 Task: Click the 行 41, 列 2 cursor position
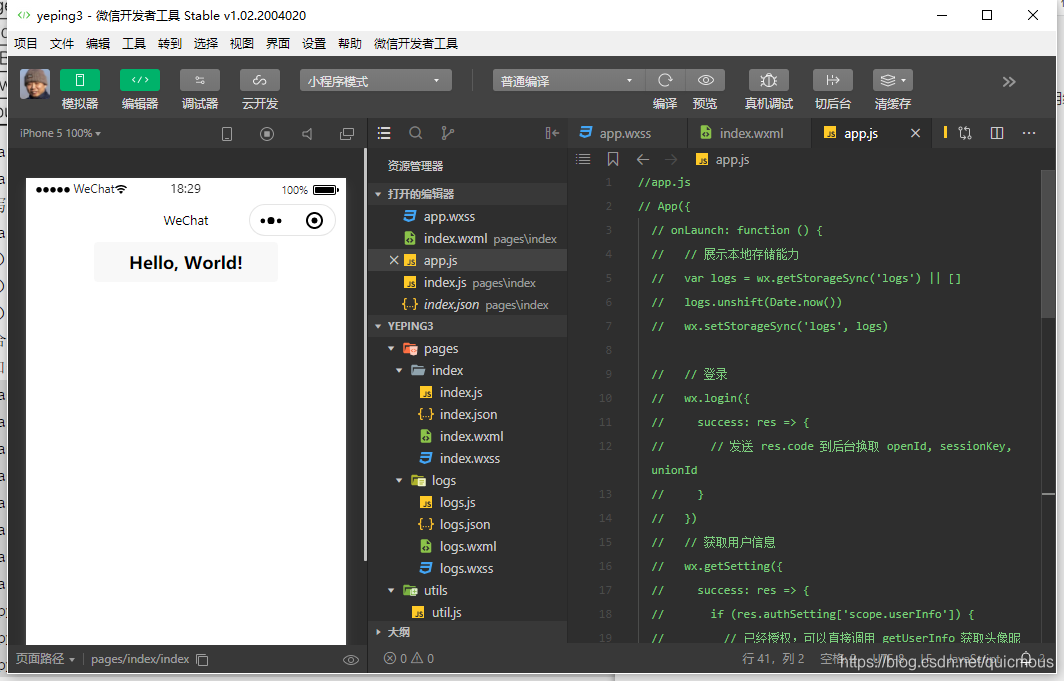pos(773,659)
